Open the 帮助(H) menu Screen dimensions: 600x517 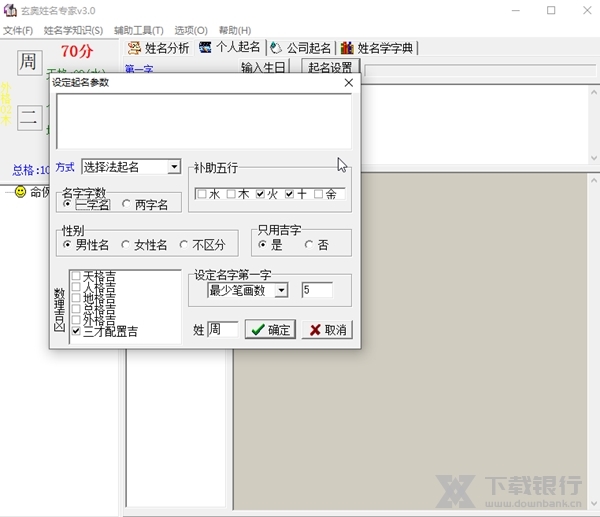point(235,30)
